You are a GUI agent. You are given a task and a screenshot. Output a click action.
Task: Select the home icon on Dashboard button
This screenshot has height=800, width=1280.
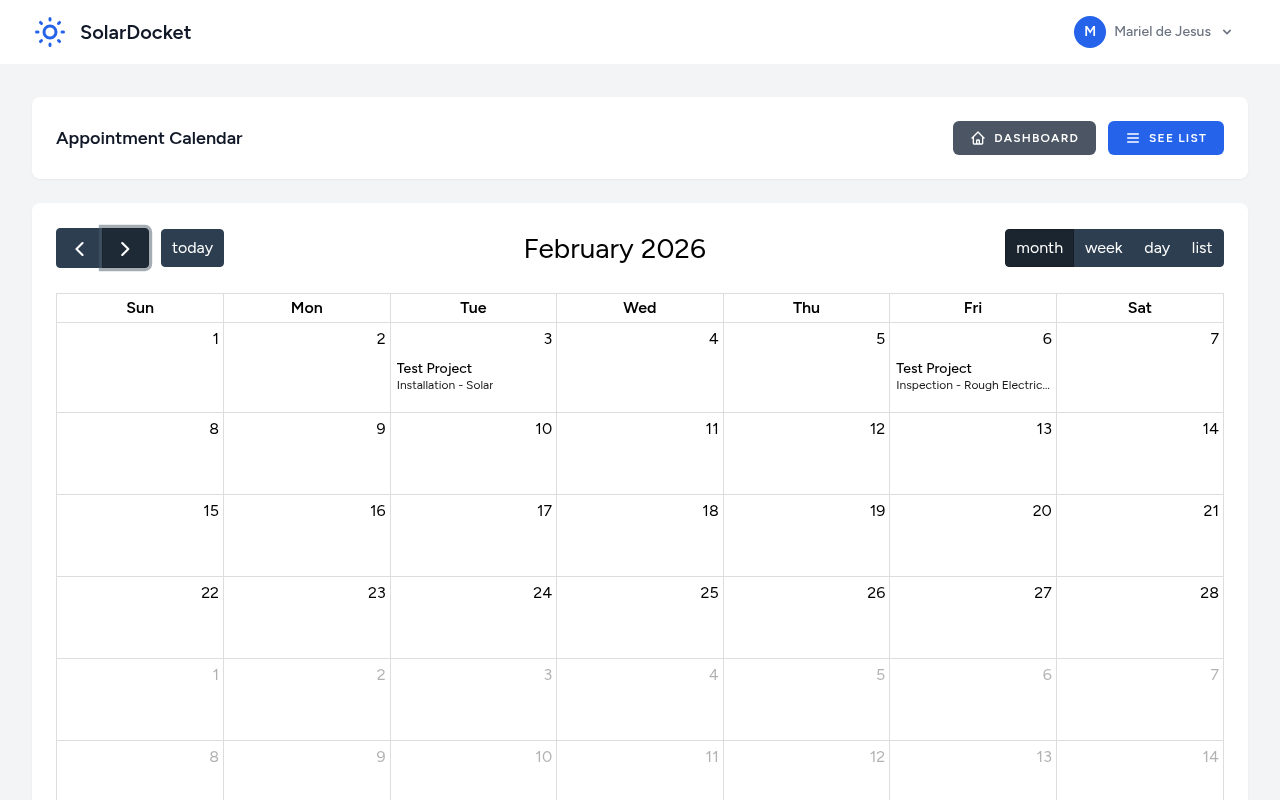click(x=978, y=138)
